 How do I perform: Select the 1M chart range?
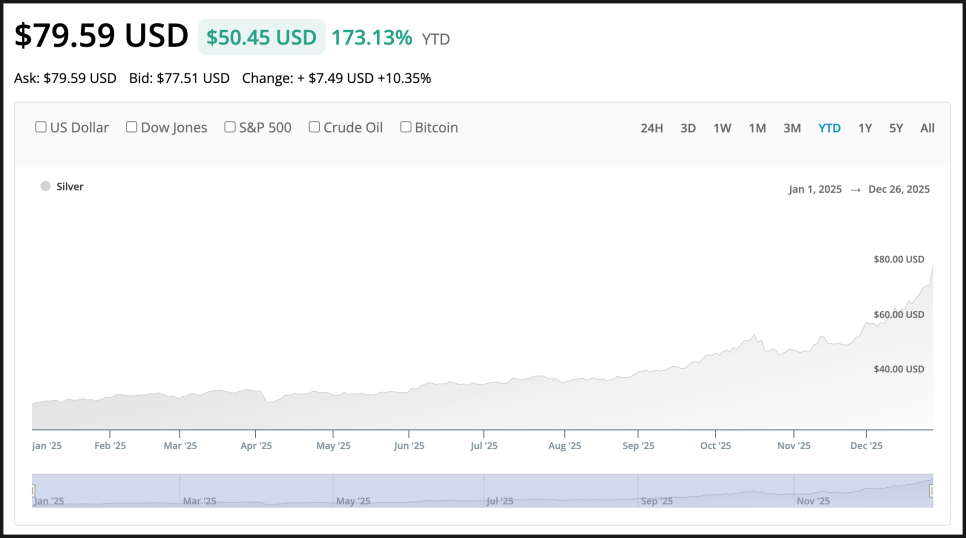757,128
